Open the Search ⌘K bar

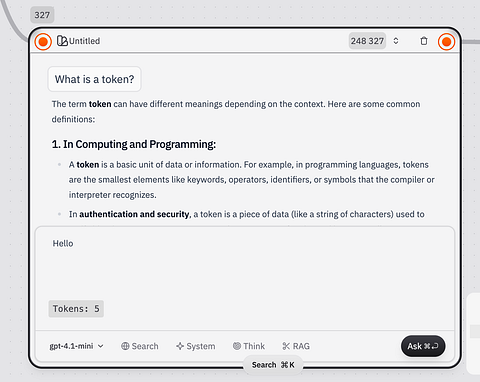point(273,365)
